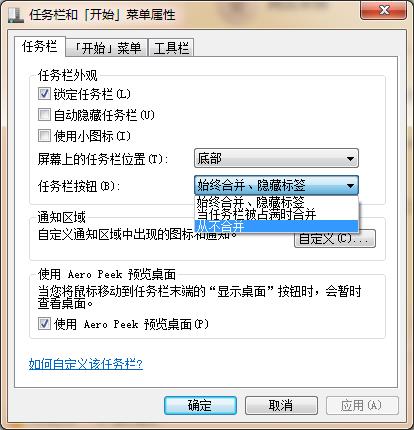Toggle the 锁定任务栏 checkbox
This screenshot has height=430, width=414.
[44, 94]
